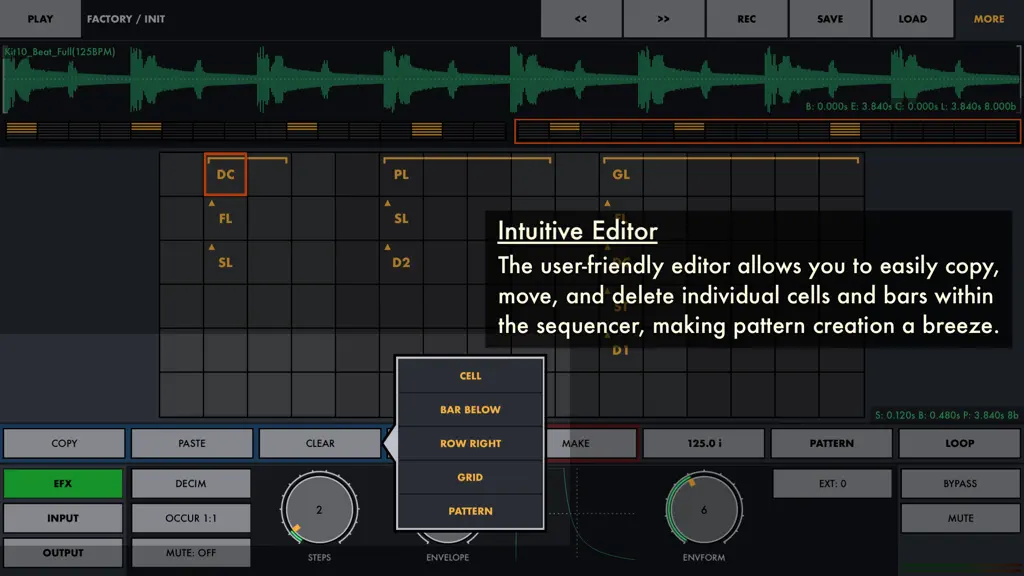Toggle the BYPASS button

coord(960,483)
